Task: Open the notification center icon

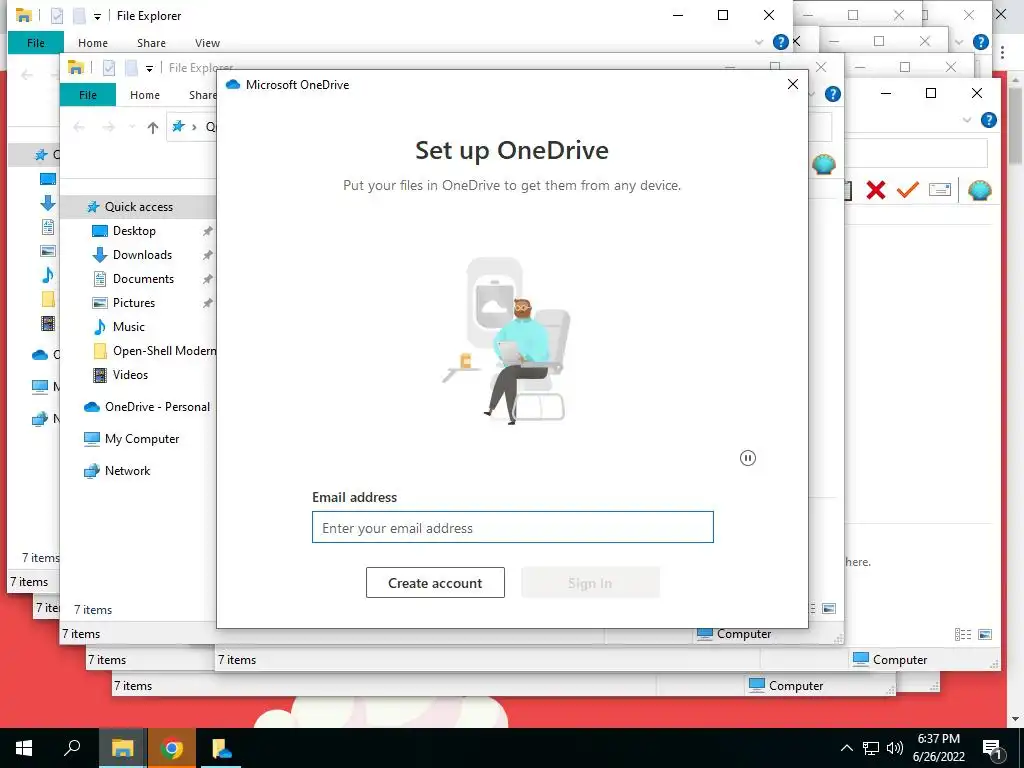Action: click(x=992, y=748)
